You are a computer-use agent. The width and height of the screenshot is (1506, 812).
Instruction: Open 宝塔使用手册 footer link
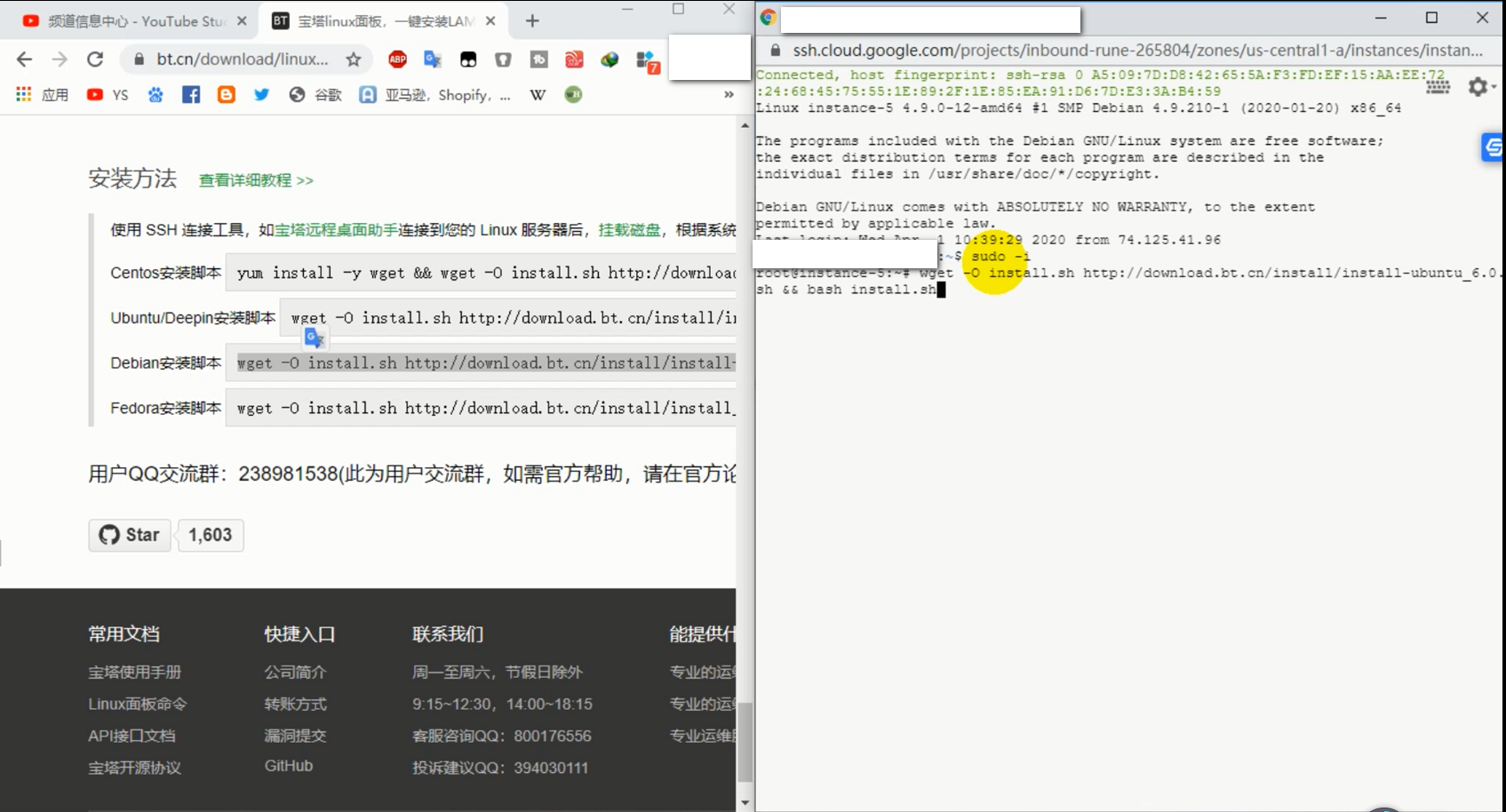coord(135,673)
